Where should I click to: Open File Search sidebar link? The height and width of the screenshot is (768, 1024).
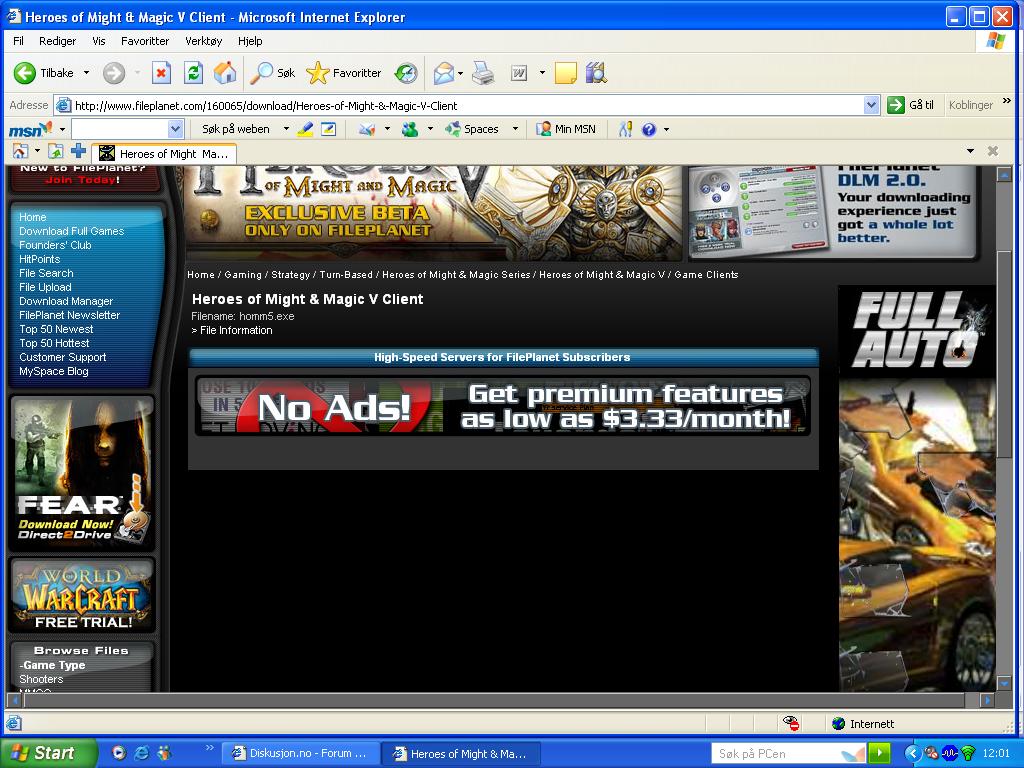pyautogui.click(x=46, y=273)
